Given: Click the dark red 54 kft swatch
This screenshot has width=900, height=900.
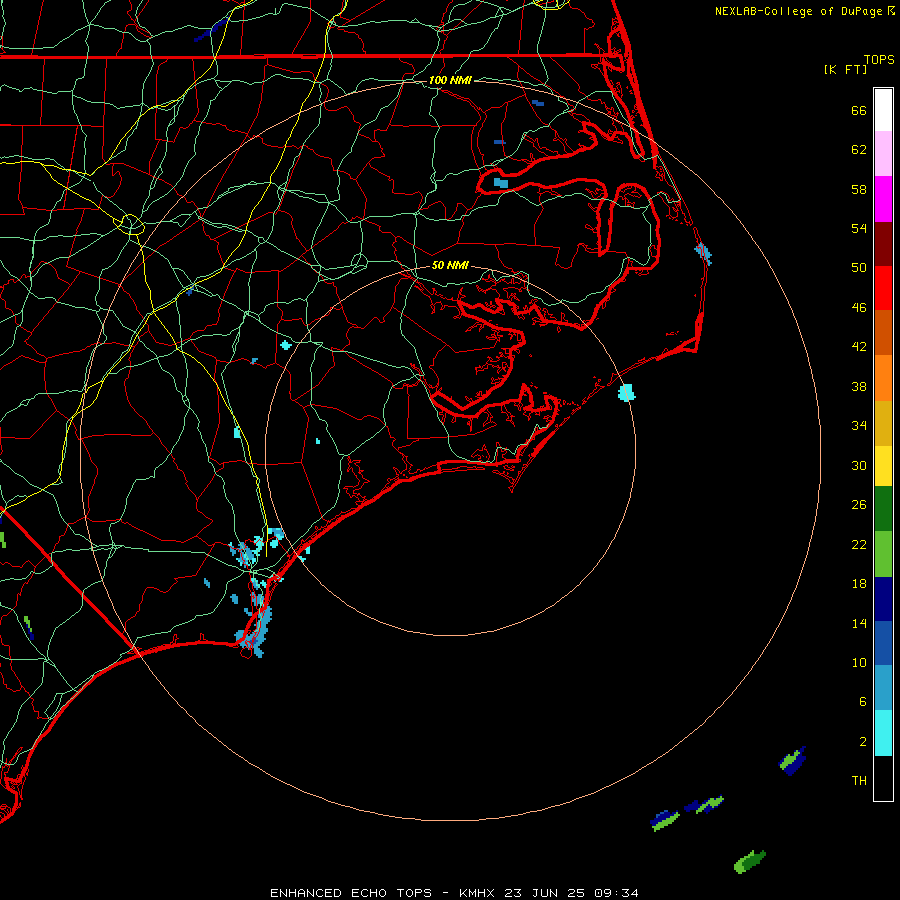Looking at the screenshot, I should pyautogui.click(x=883, y=244).
